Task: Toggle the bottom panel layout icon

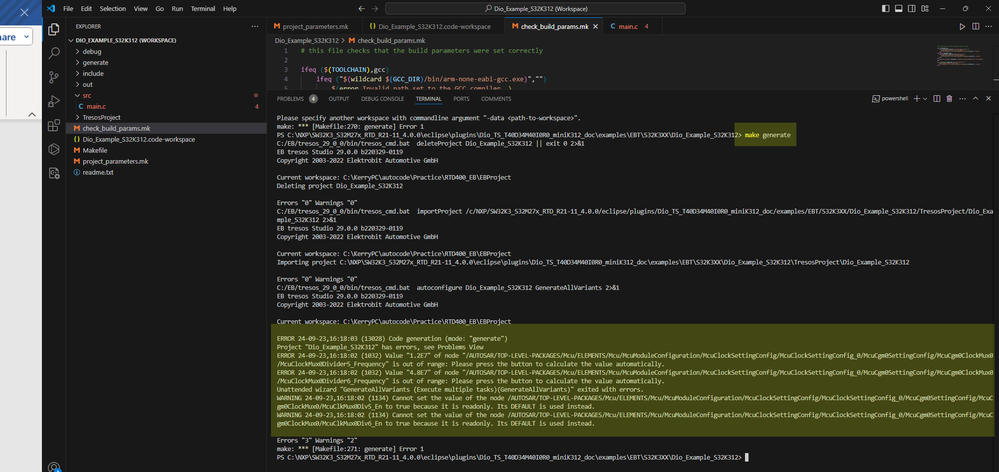Action: pos(898,8)
